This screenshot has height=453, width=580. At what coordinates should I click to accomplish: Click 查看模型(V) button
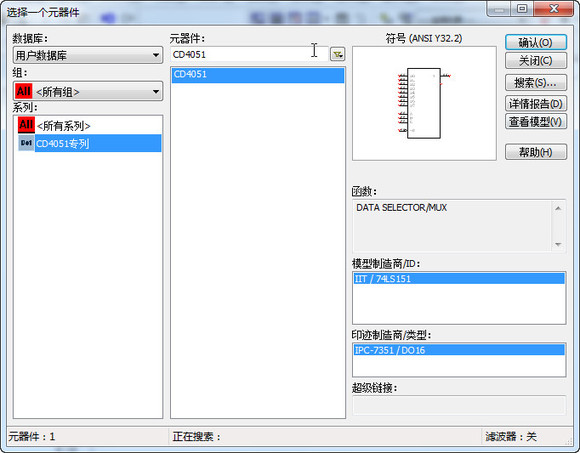click(x=536, y=121)
